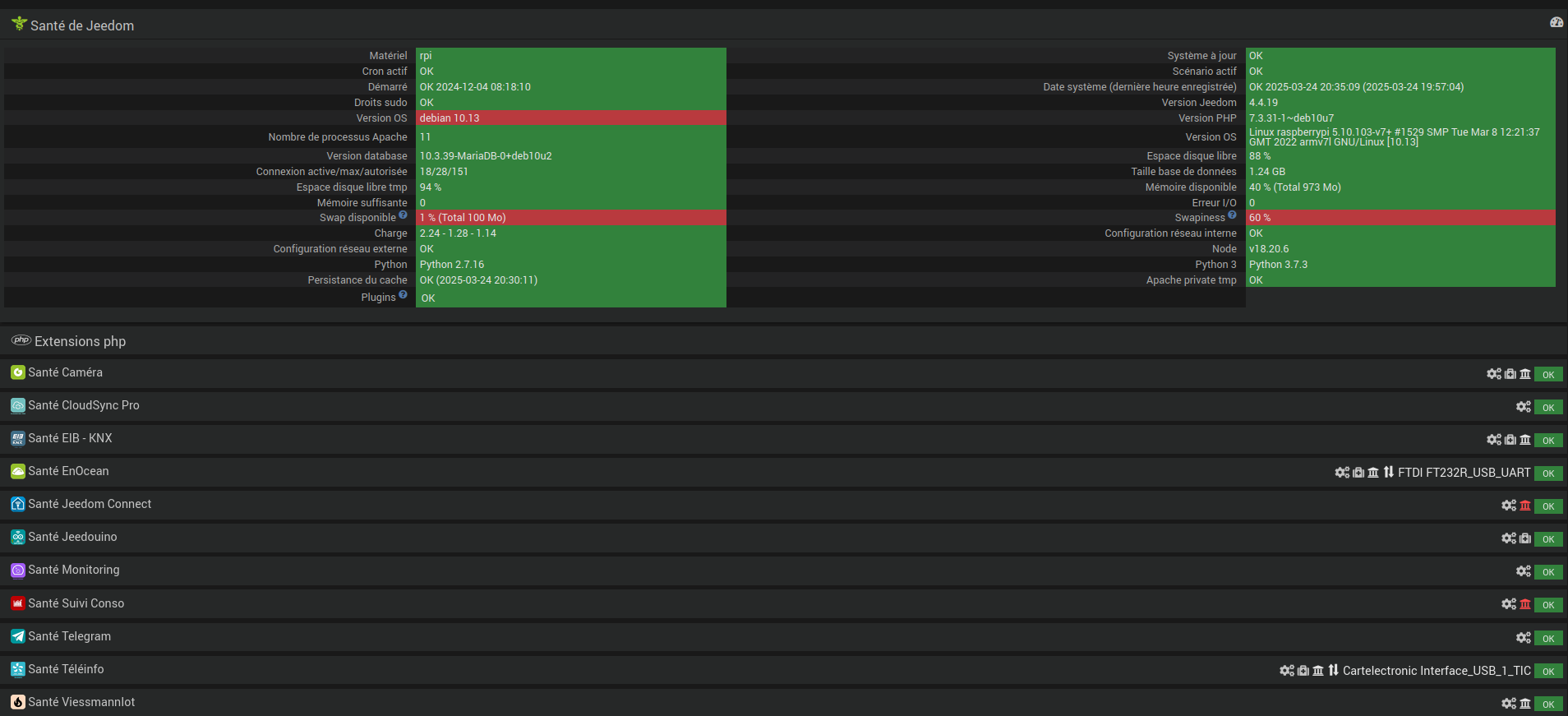Image resolution: width=1568 pixels, height=716 pixels.
Task: Select port arrows icon beside Cartelectronic Interface_USB_1_TIC
Action: (x=1334, y=670)
